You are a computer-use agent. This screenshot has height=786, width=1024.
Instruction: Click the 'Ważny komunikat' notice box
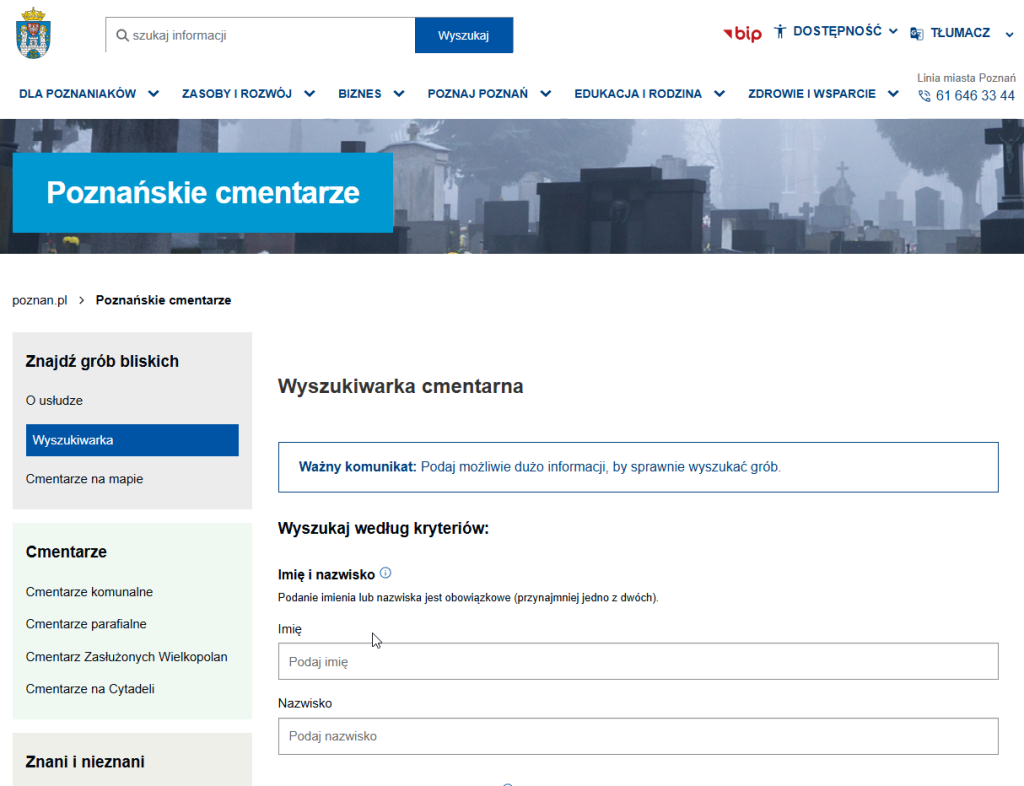[x=638, y=467]
